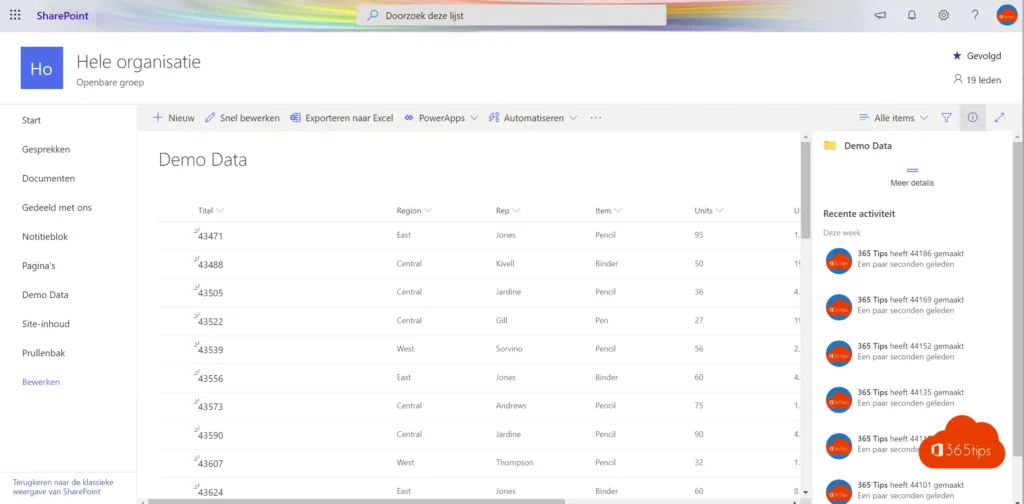
Task: Open Notitieblok in left navigation
Action: [45, 236]
